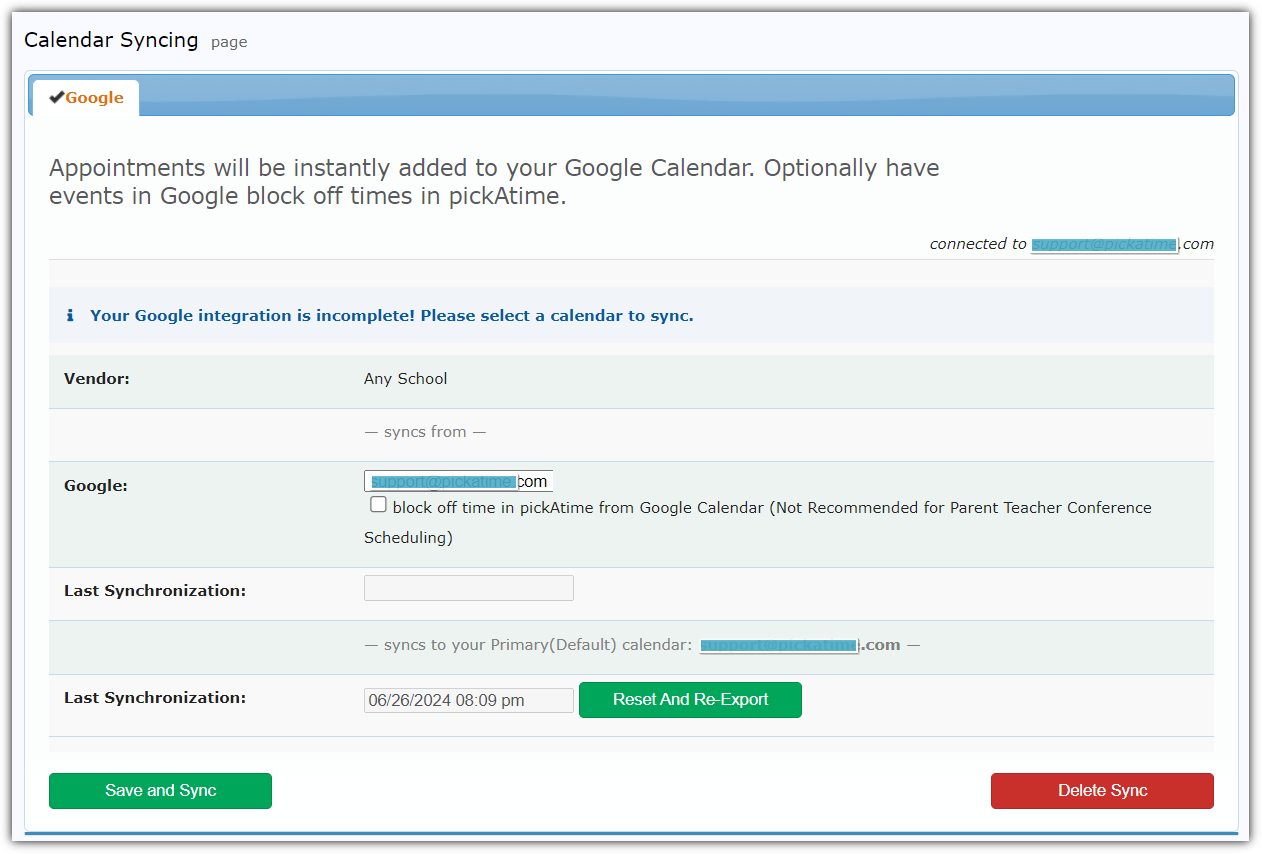
Task: Switch to the Google tab
Action: (x=94, y=98)
